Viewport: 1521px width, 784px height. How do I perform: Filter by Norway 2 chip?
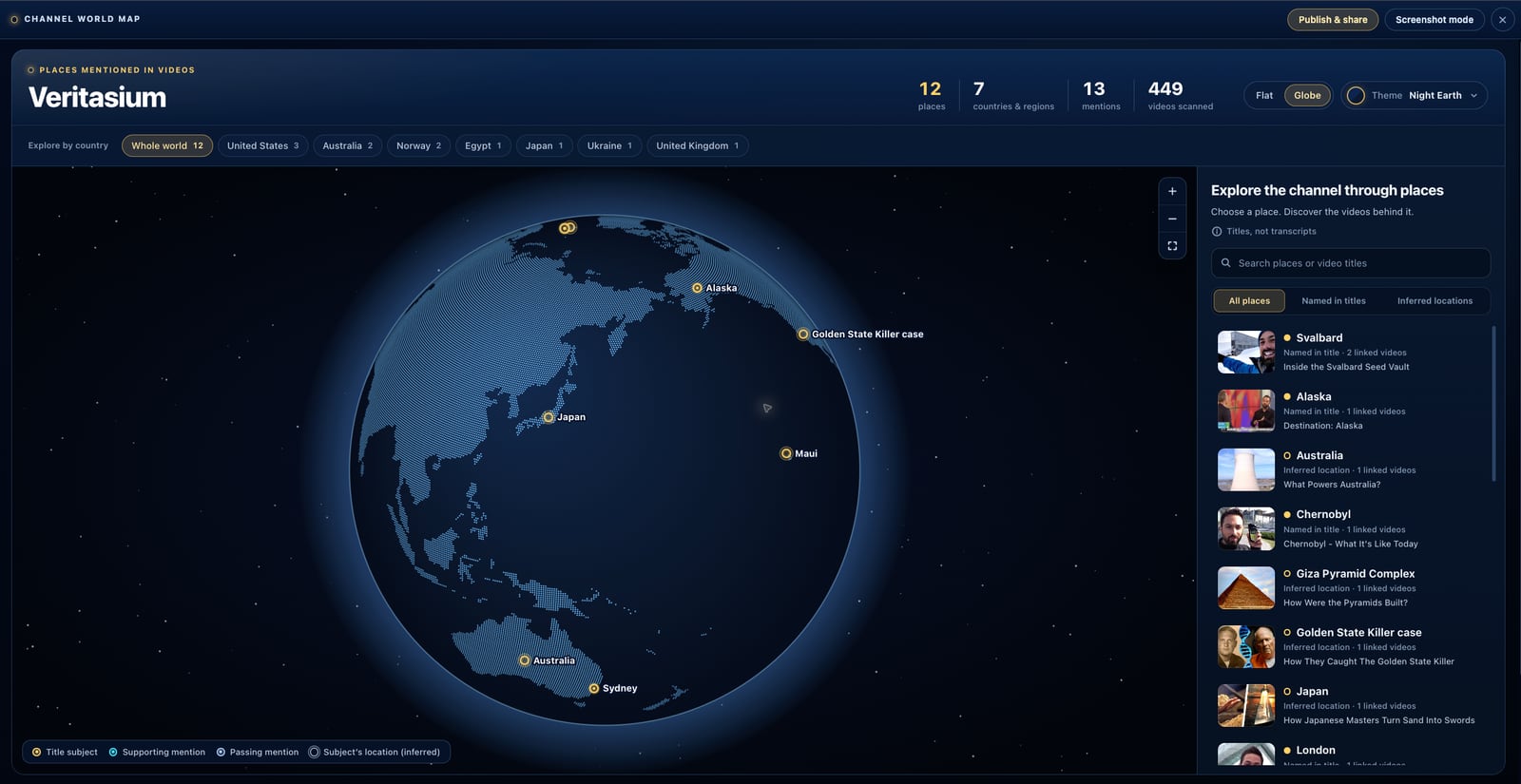click(418, 145)
